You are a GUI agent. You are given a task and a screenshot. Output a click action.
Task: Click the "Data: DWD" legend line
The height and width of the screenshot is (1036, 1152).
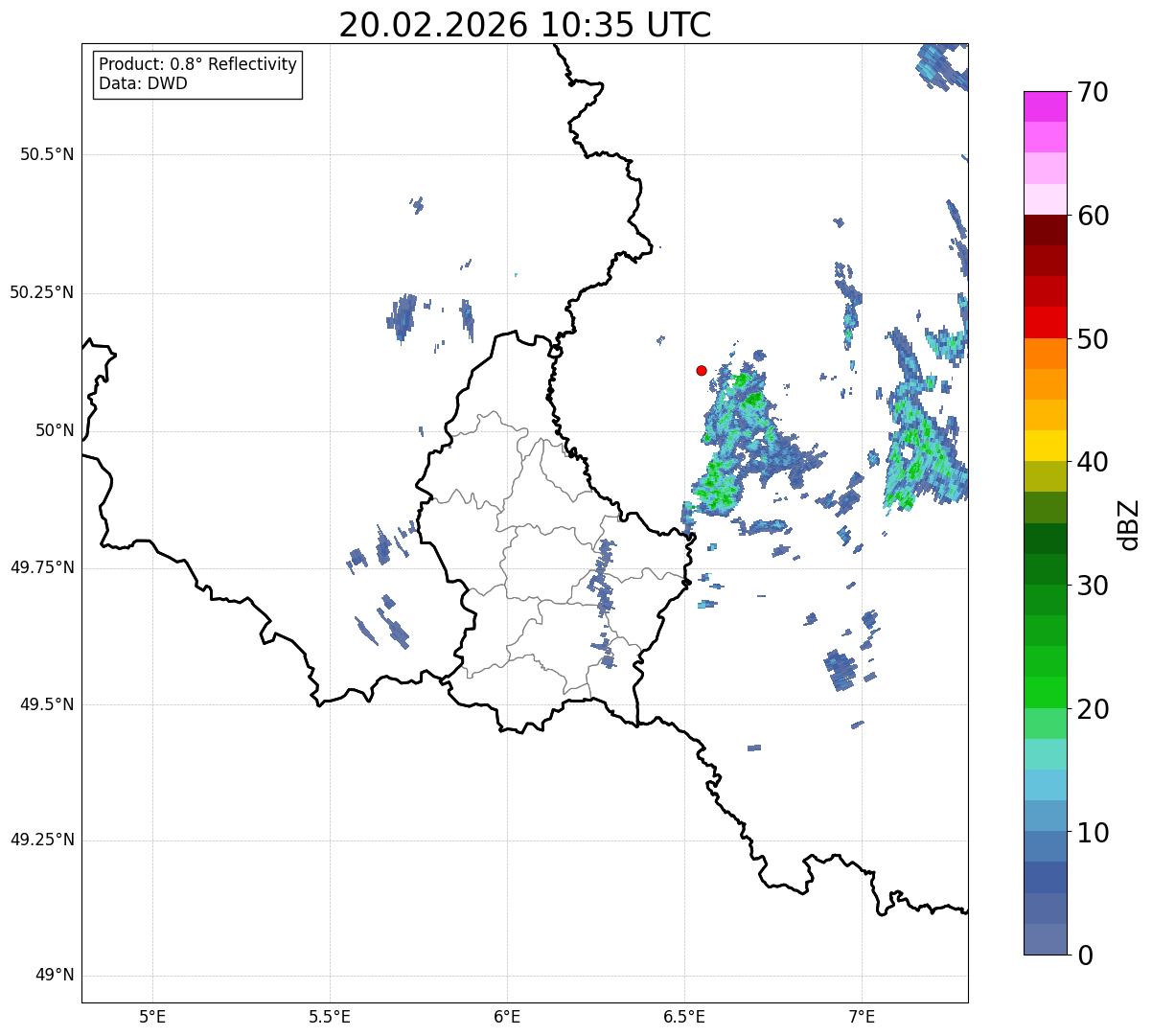pyautogui.click(x=143, y=83)
